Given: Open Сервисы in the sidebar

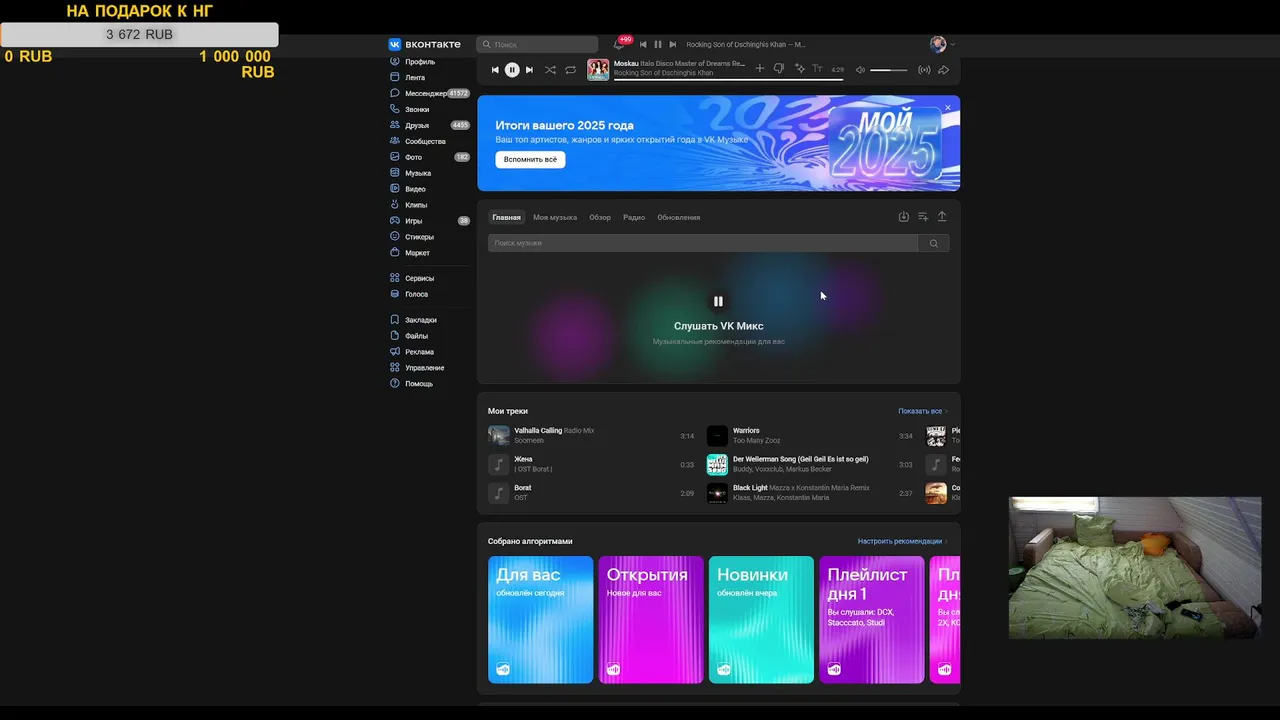Looking at the screenshot, I should [x=419, y=278].
